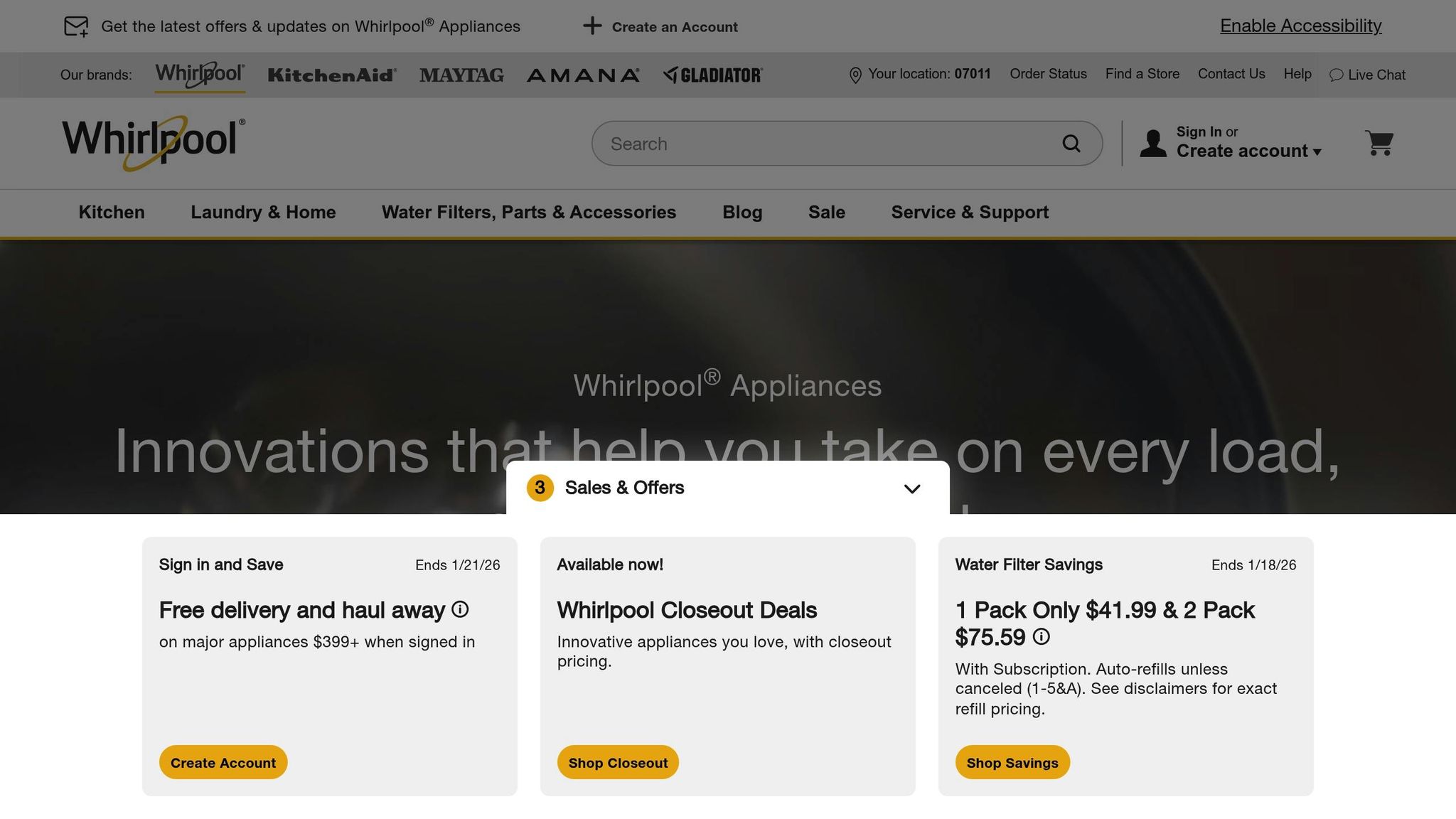The height and width of the screenshot is (819, 1456).
Task: Click the Shop Savings button
Action: 1012,762
